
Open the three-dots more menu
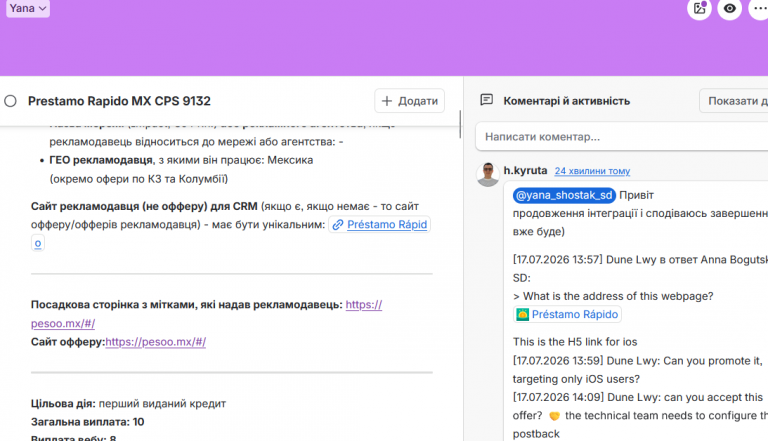(x=759, y=8)
